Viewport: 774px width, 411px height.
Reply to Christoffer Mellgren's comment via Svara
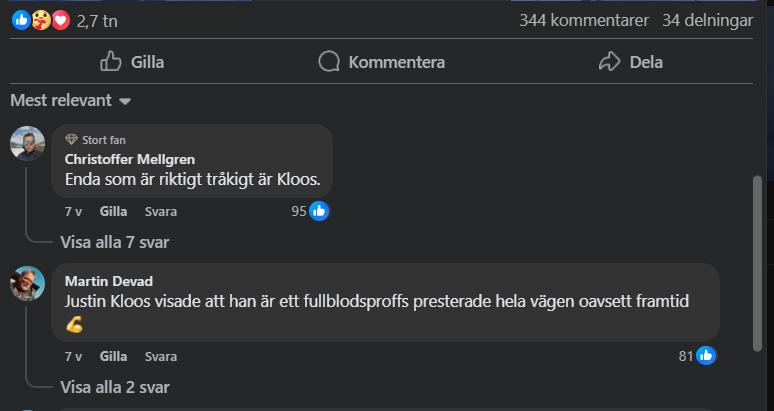161,211
